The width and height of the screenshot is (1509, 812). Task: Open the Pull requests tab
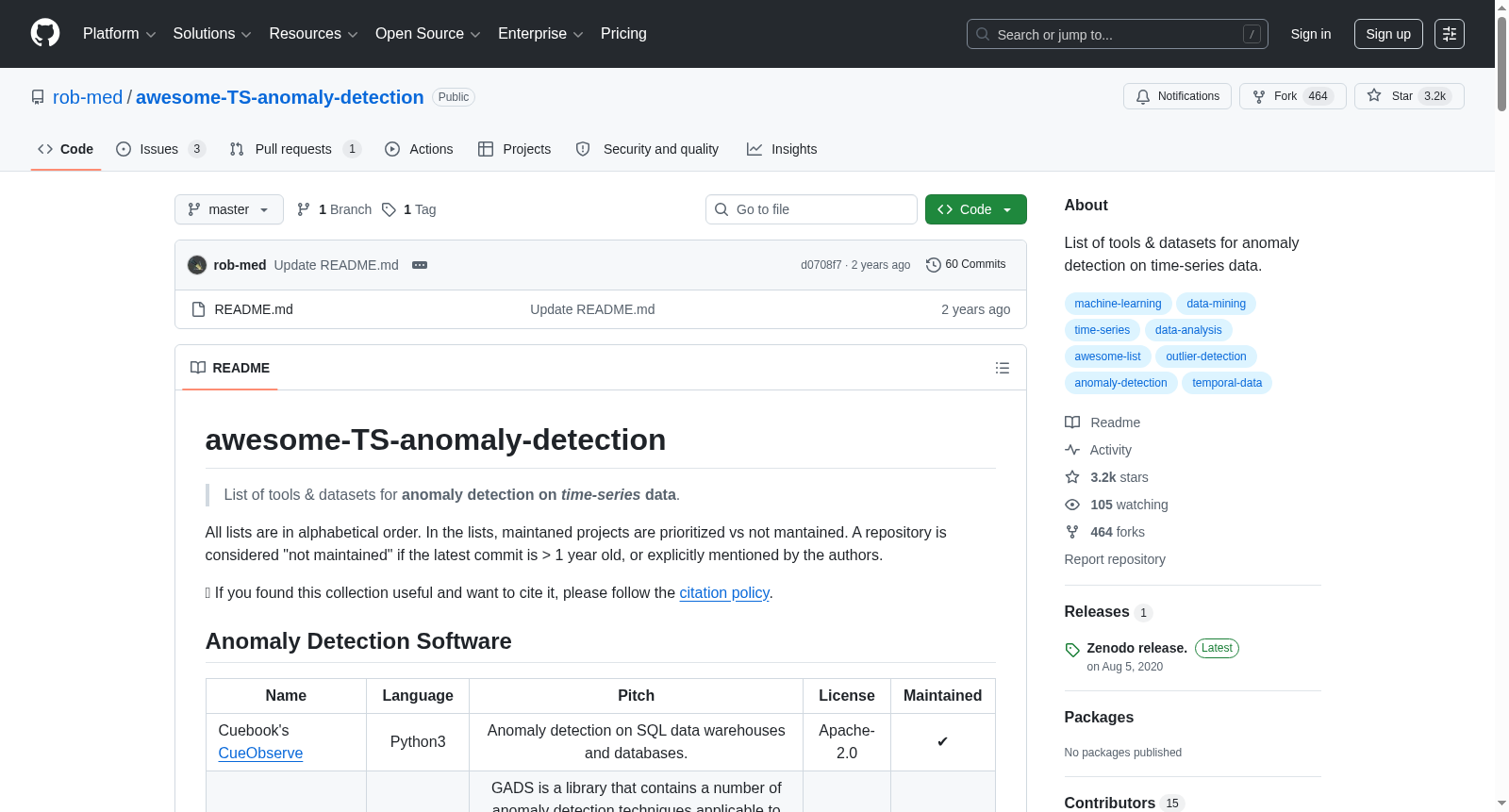pos(295,149)
